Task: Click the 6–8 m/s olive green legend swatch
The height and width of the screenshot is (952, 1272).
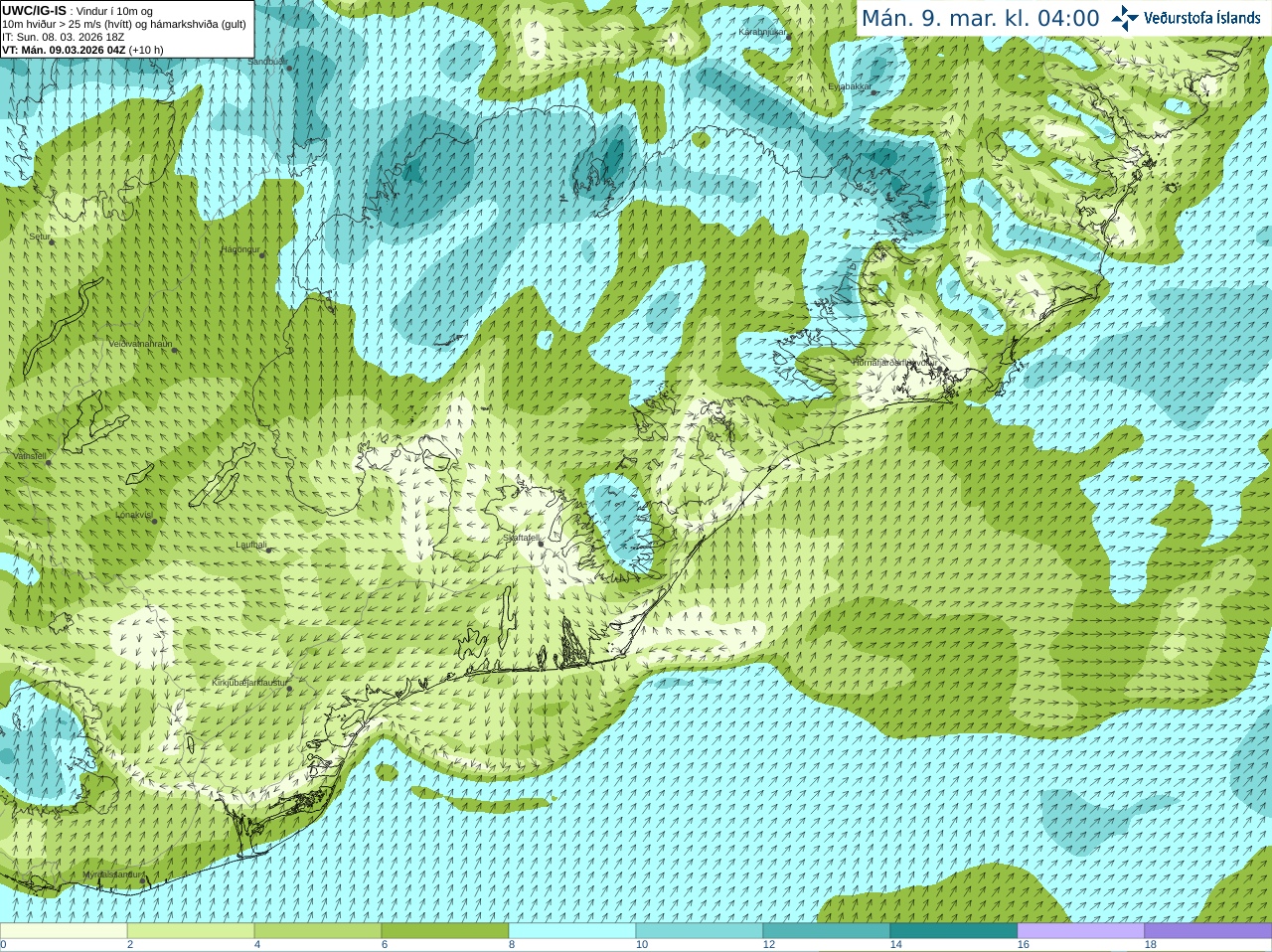Action: click(x=445, y=931)
